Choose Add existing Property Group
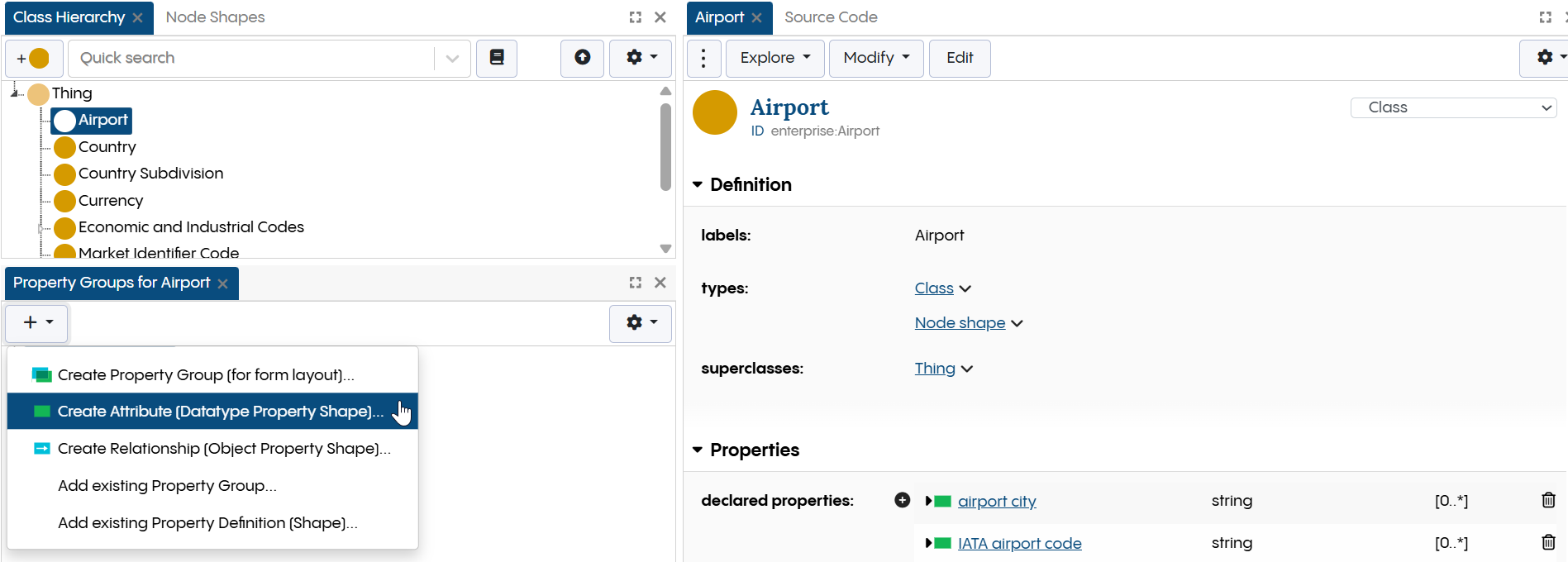Viewport: 1568px width, 562px height. pyautogui.click(x=212, y=485)
